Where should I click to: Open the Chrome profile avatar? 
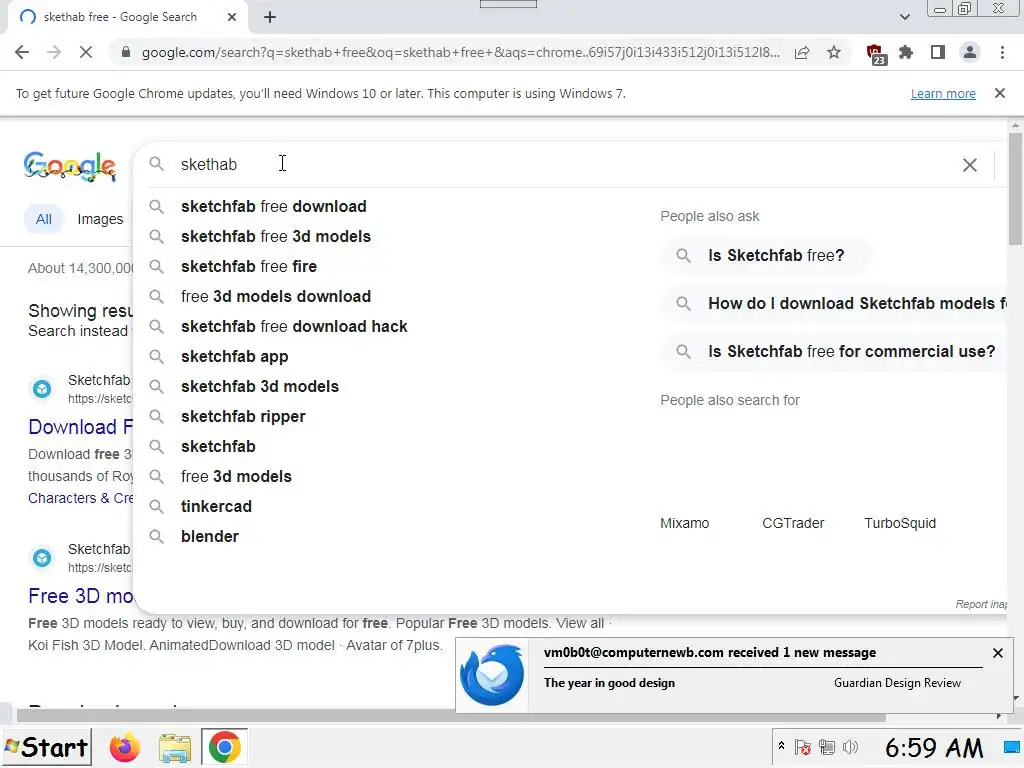click(x=970, y=52)
